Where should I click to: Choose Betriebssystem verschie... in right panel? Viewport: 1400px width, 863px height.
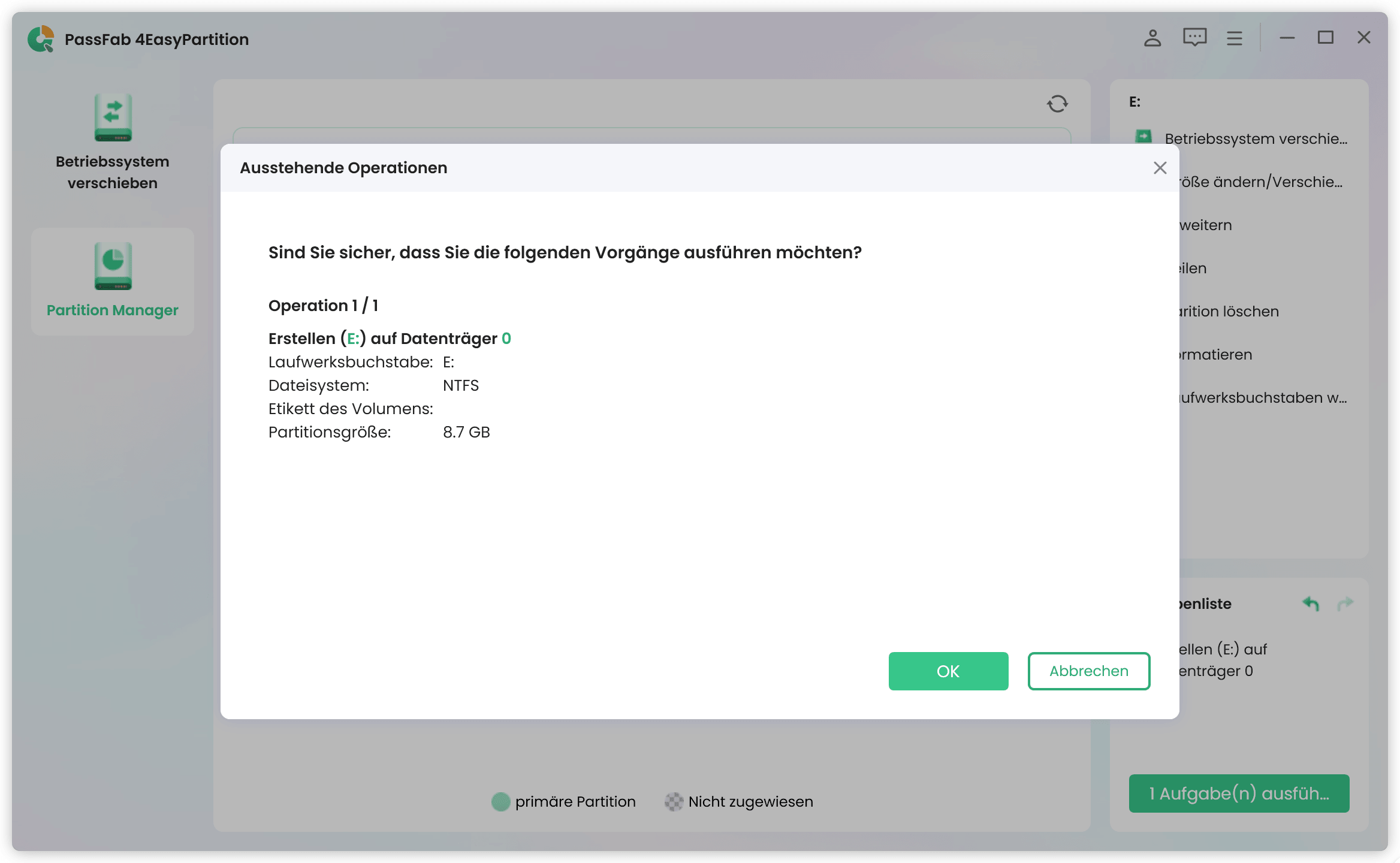(1255, 138)
